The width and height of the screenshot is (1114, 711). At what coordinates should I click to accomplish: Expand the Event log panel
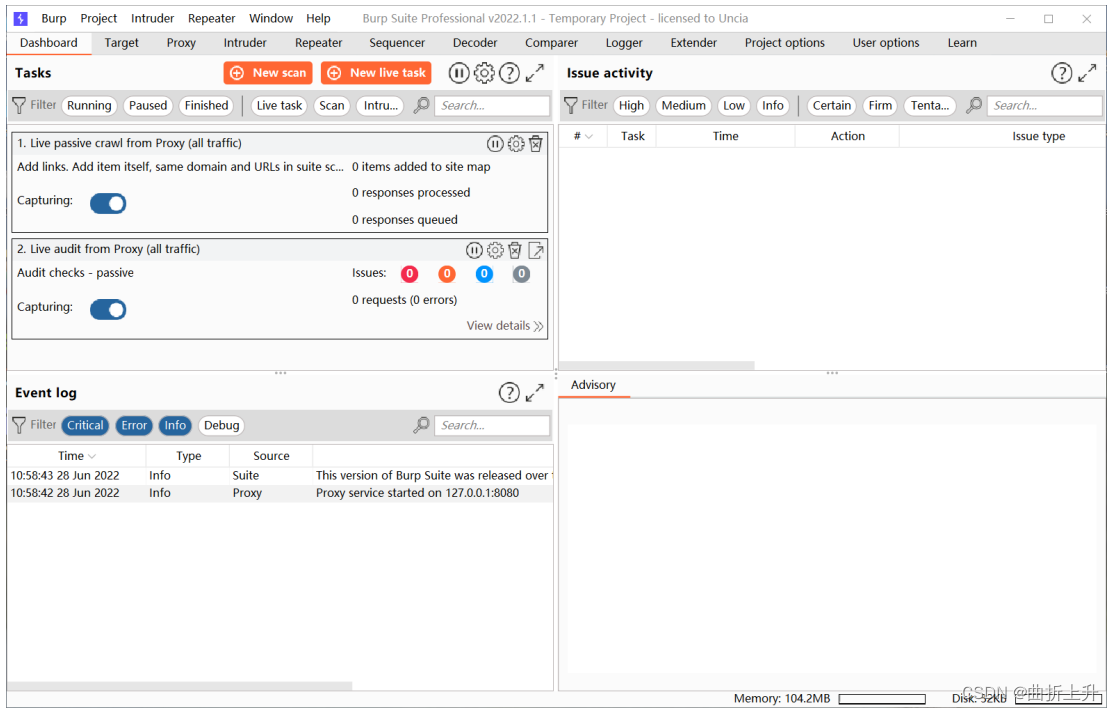535,392
